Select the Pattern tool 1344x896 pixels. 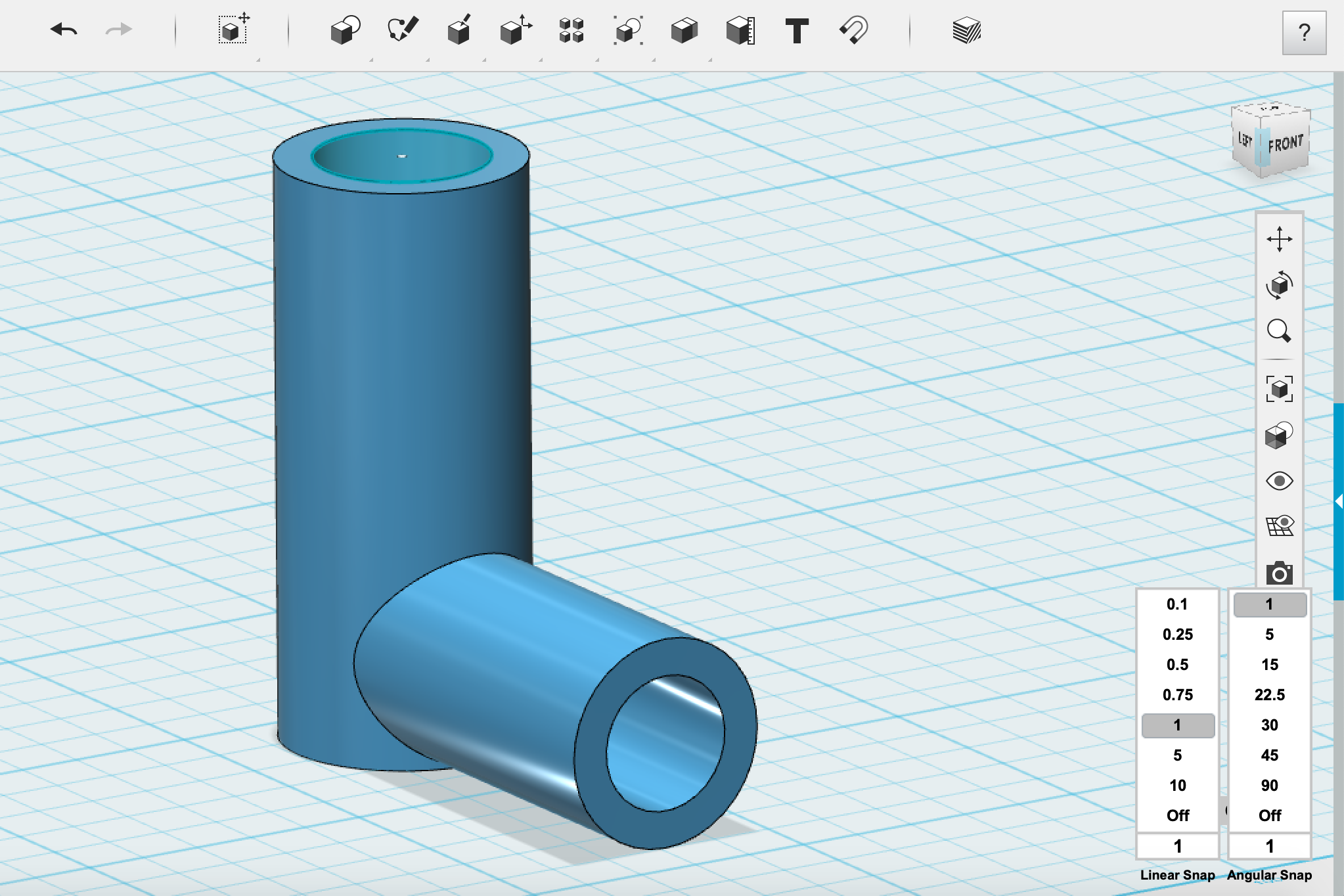click(x=571, y=31)
